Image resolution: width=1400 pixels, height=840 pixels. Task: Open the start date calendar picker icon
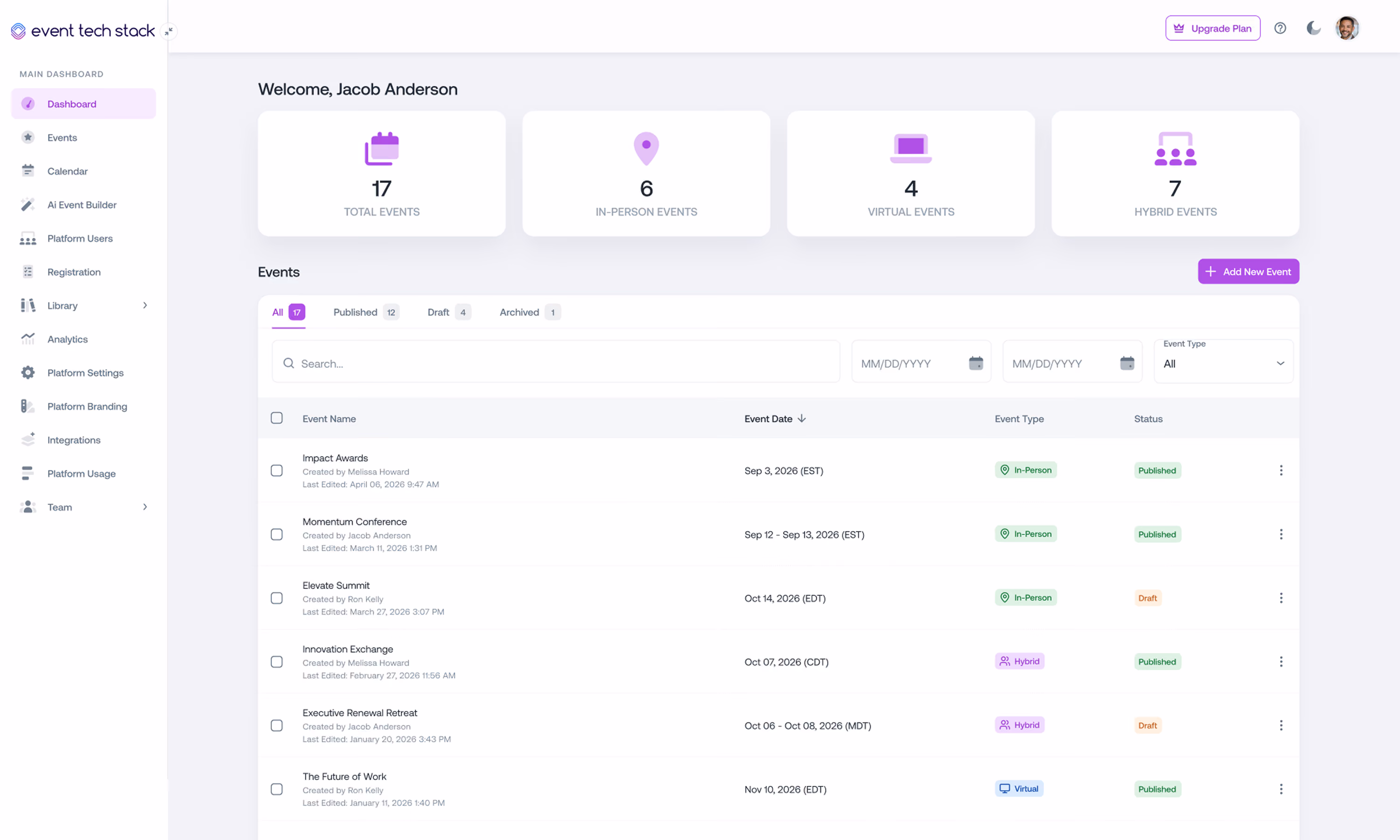[x=976, y=363]
